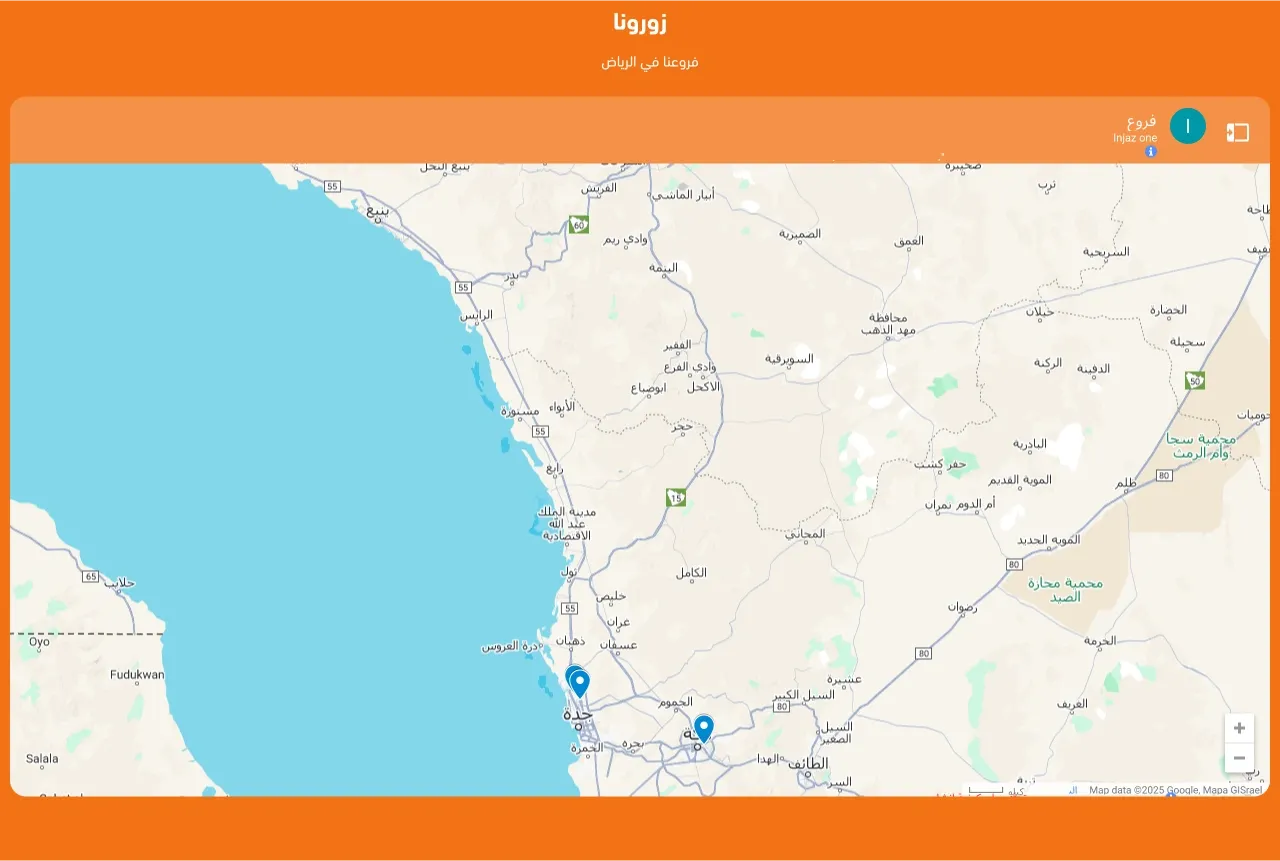Click the green route 60 shield
This screenshot has width=1280, height=861.
[579, 224]
